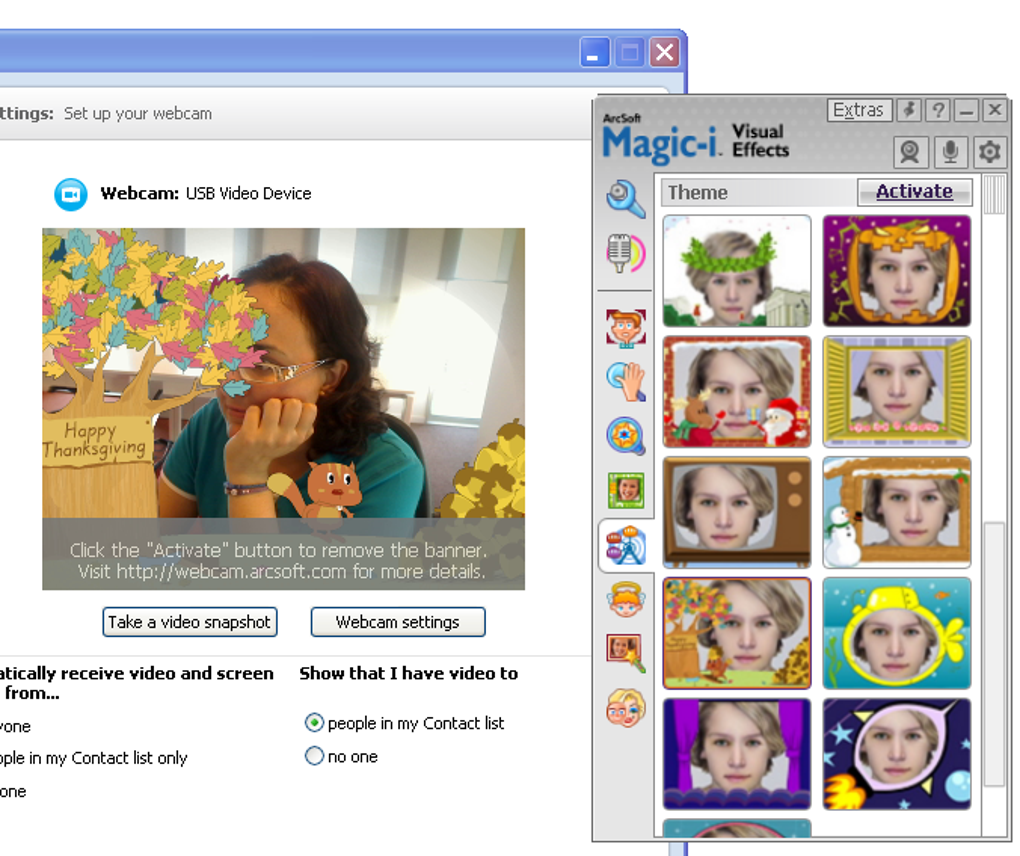Select the green photo frame sidebar icon
Screen dimensions: 1020x856
pyautogui.click(x=626, y=490)
